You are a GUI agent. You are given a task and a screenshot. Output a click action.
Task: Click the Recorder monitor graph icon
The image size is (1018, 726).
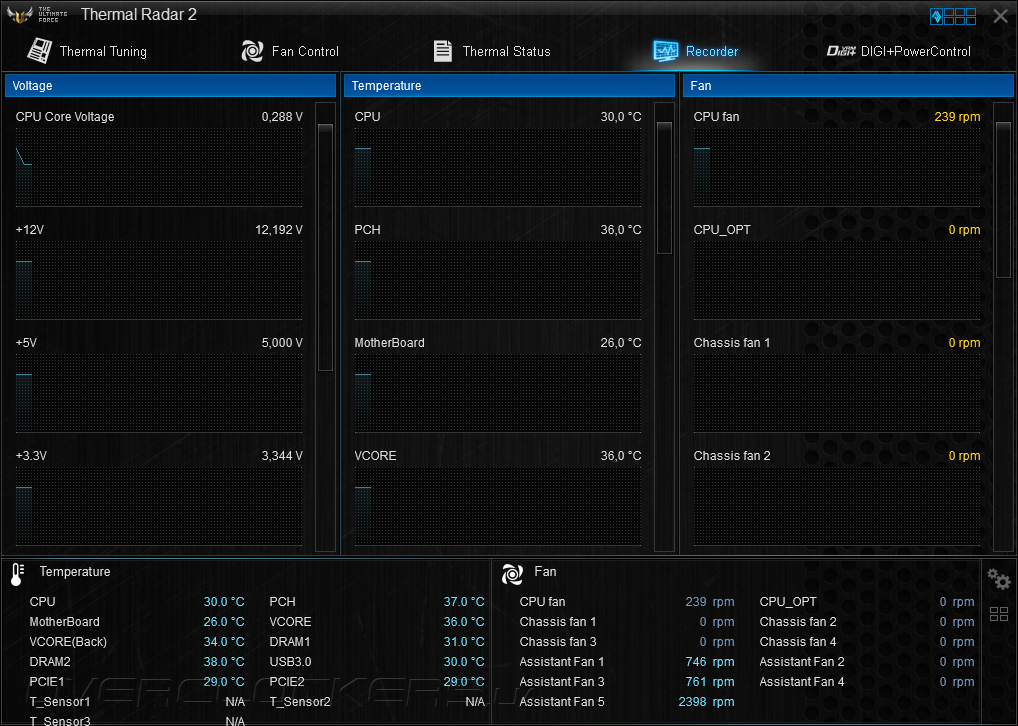(x=665, y=51)
